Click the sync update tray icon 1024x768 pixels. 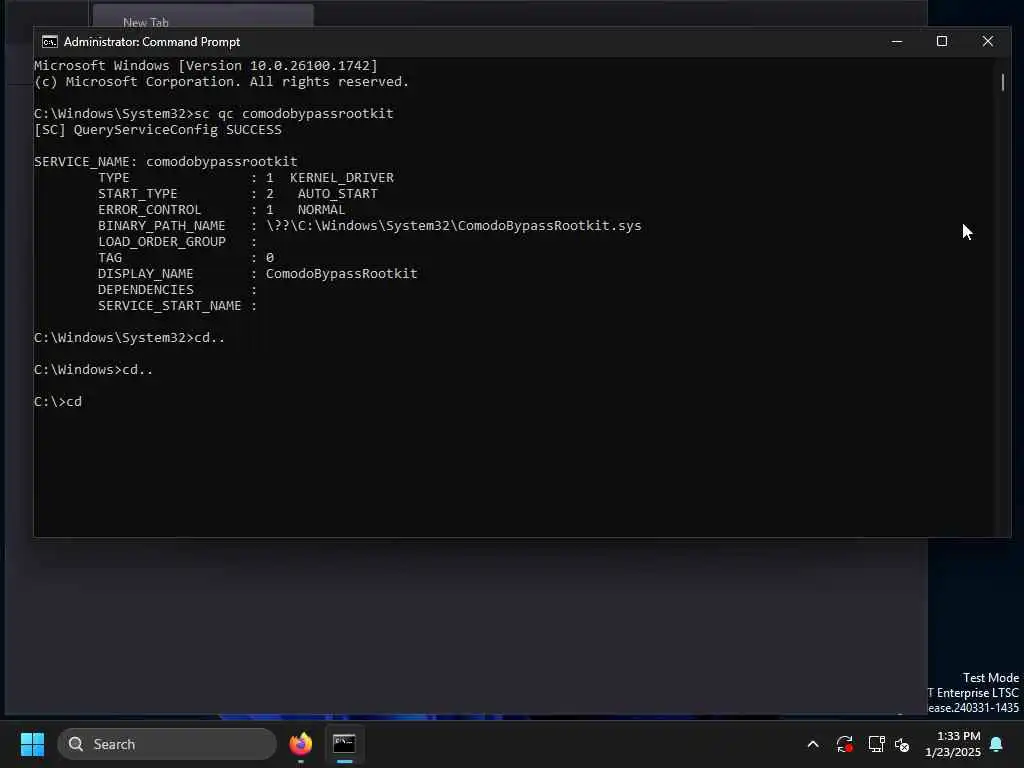(x=844, y=744)
